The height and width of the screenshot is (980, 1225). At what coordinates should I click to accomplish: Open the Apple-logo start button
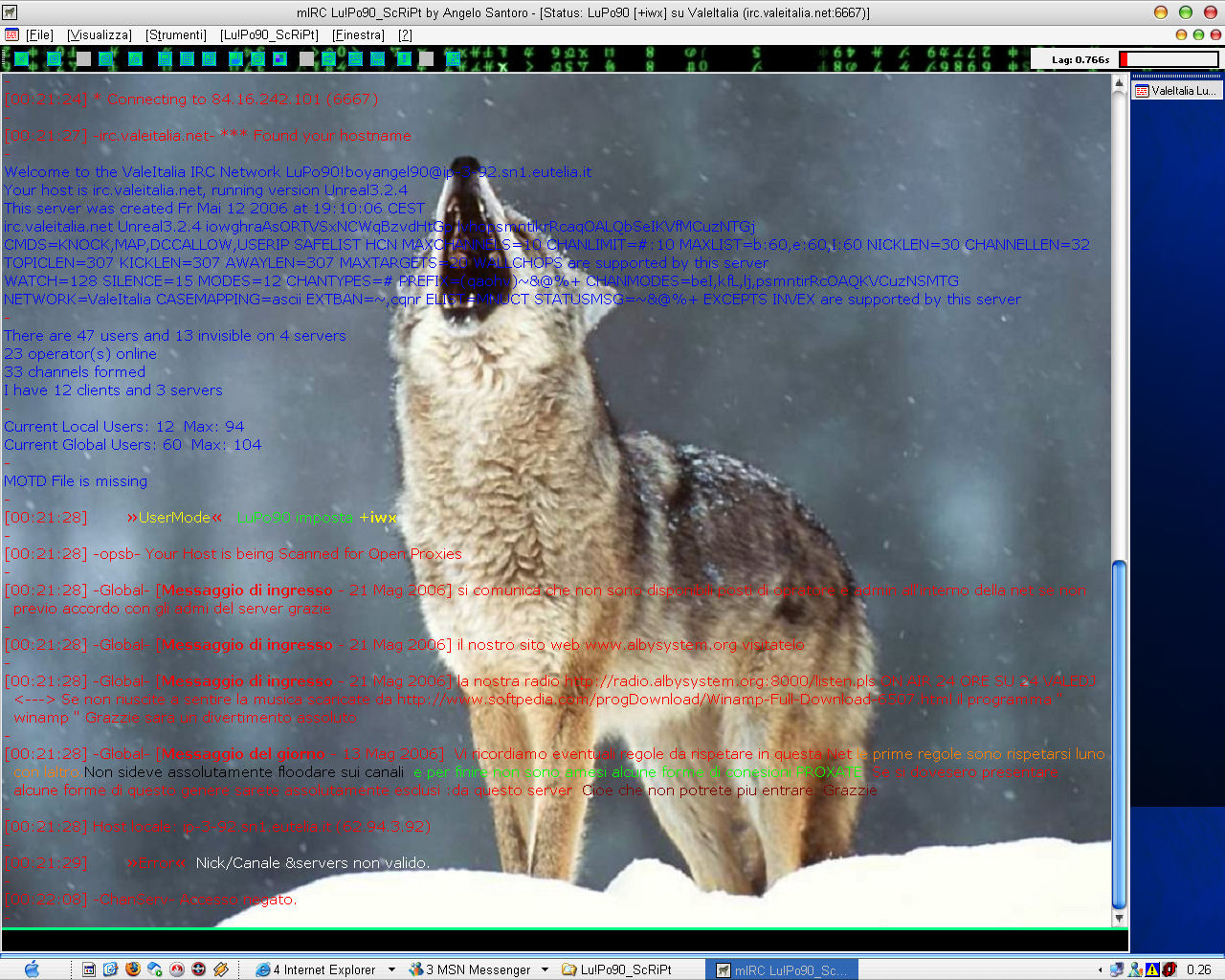tap(32, 969)
